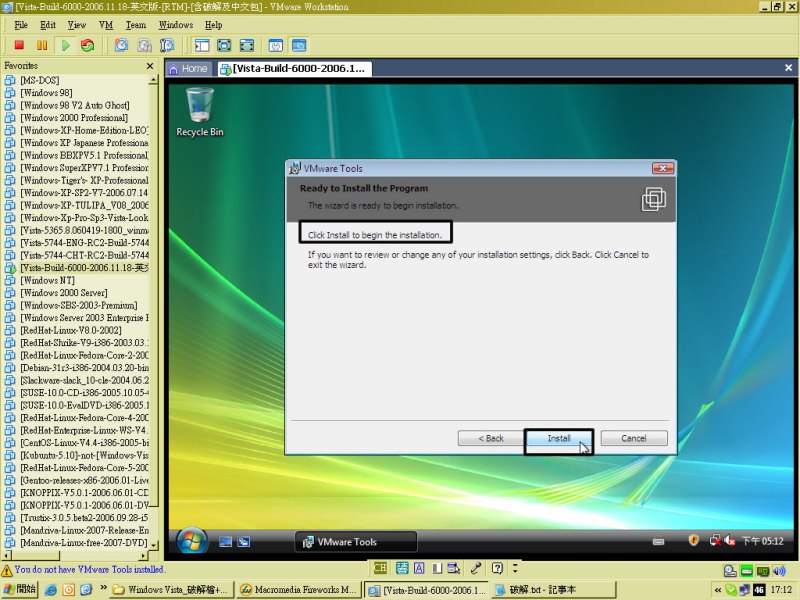Click the yellow Suspend toolbar icon

(42, 45)
